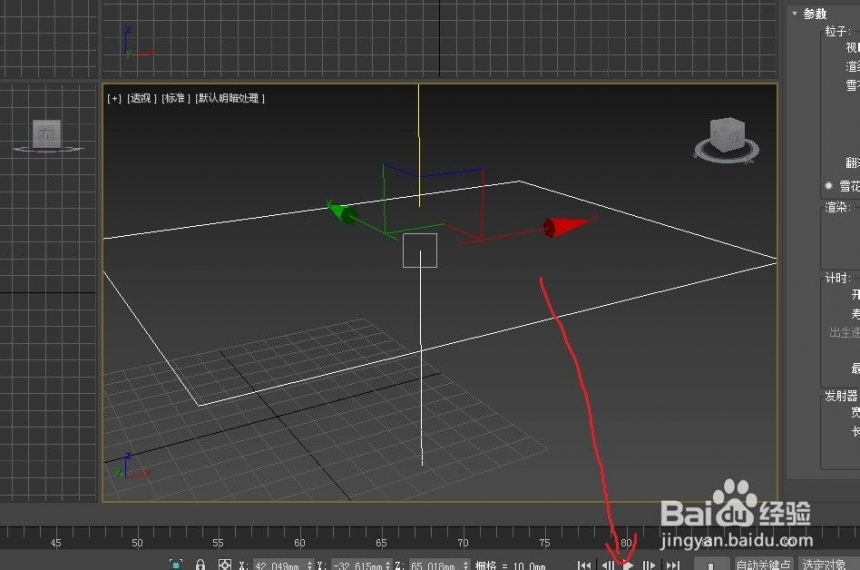860x570 pixels.
Task: Open the [+] viewport general menu
Action: pos(114,98)
